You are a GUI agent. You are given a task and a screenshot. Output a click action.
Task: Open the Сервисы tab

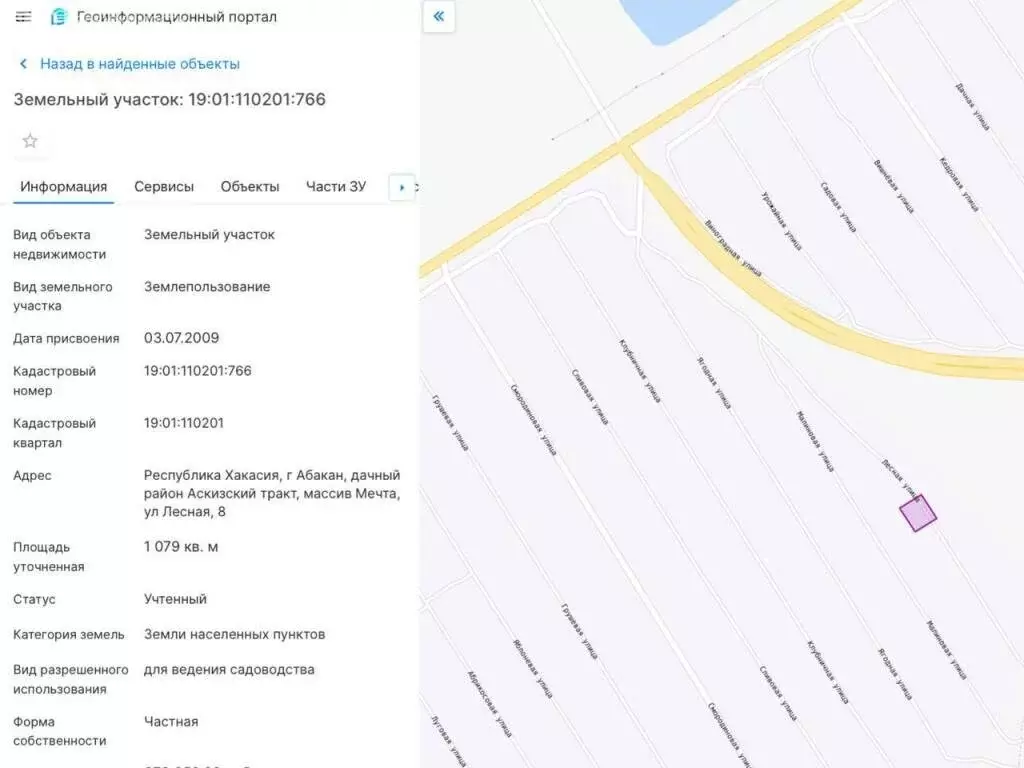[164, 187]
